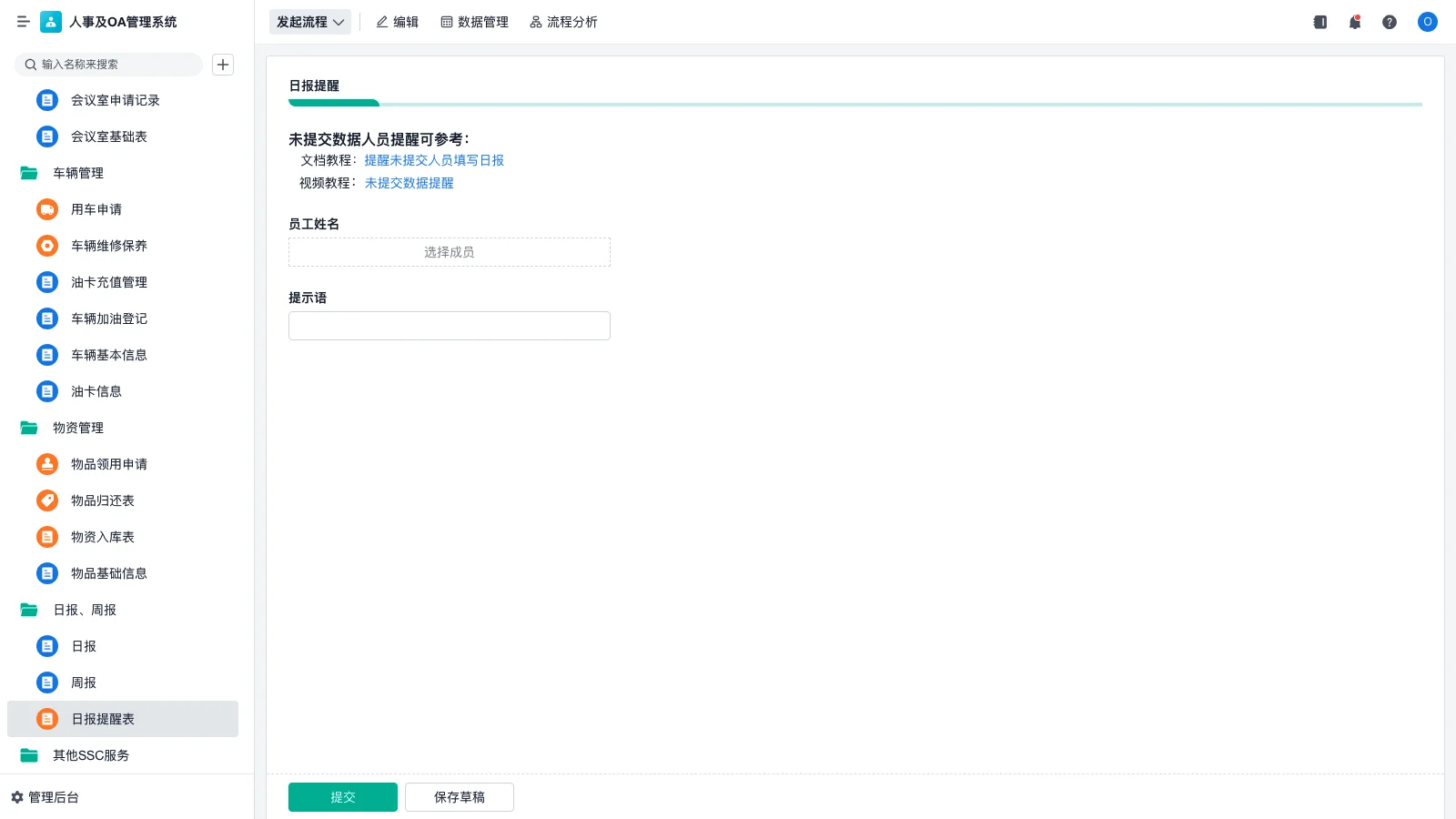Click the hamburger menu icon top left
1456x819 pixels.
[x=23, y=22]
